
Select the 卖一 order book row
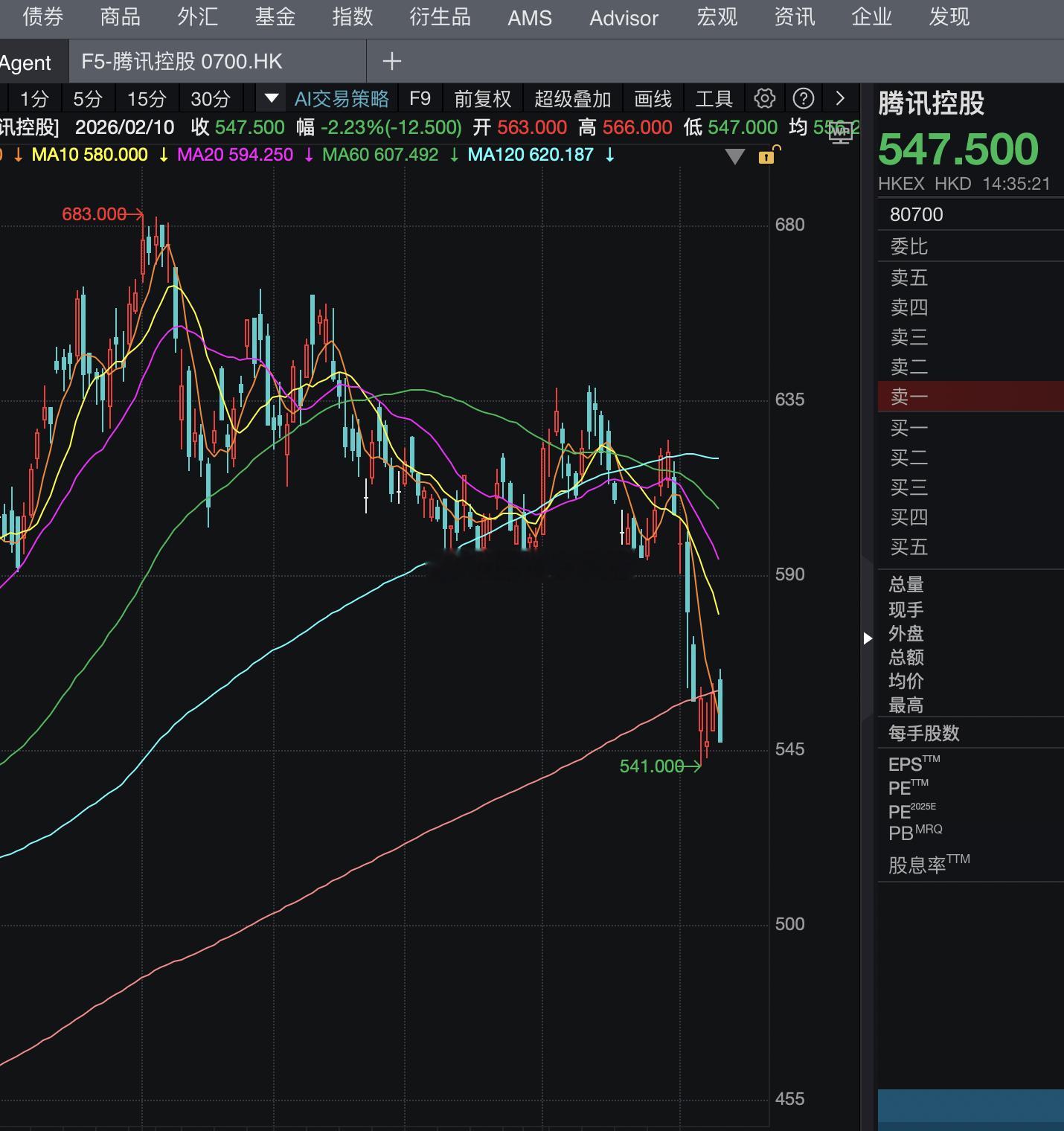click(970, 397)
